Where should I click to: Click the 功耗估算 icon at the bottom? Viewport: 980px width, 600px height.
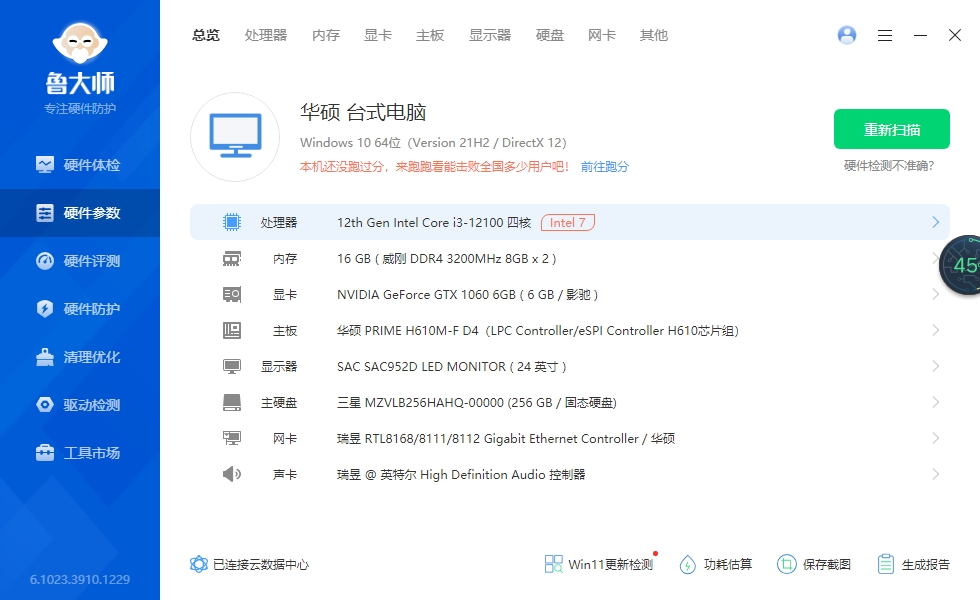(x=687, y=563)
